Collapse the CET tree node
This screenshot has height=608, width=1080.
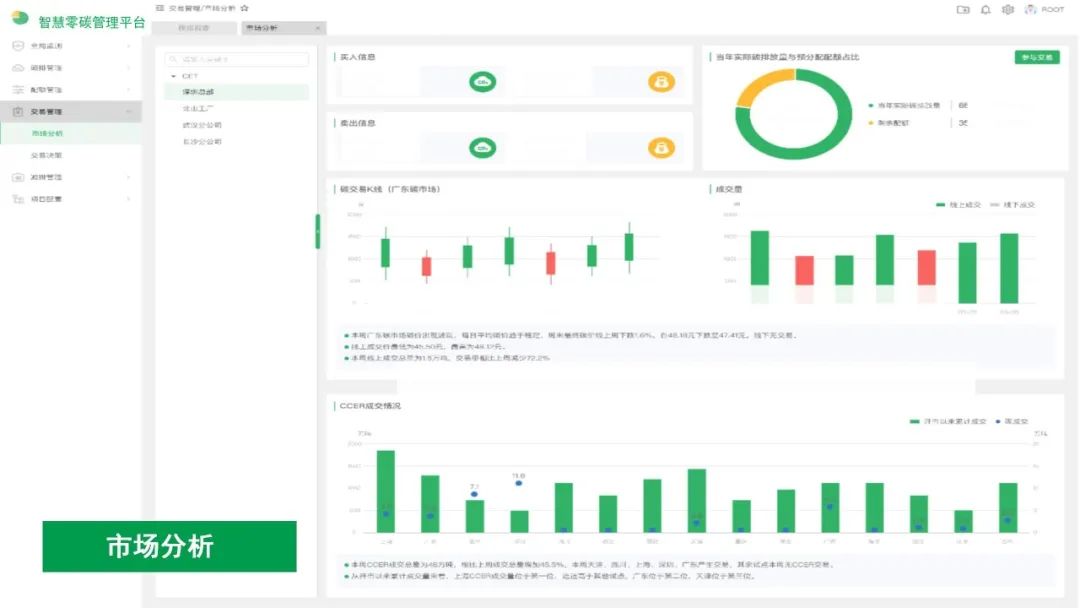(173, 76)
